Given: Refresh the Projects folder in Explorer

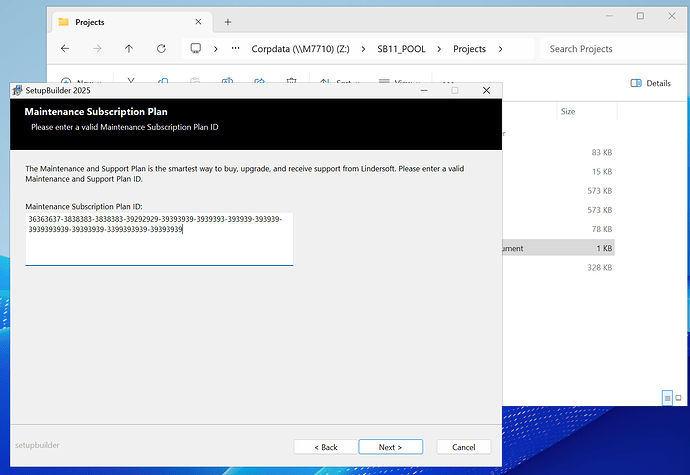Looking at the screenshot, I should tap(161, 48).
